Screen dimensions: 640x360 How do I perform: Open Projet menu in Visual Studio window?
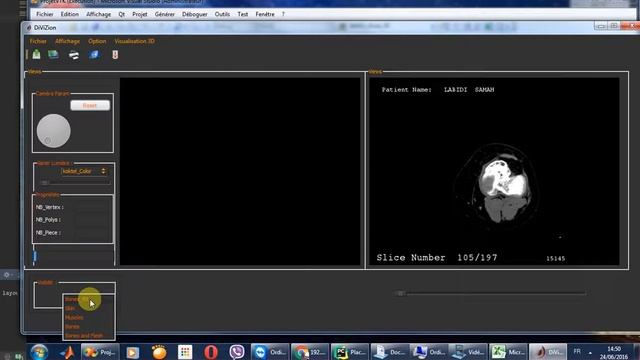pos(140,14)
